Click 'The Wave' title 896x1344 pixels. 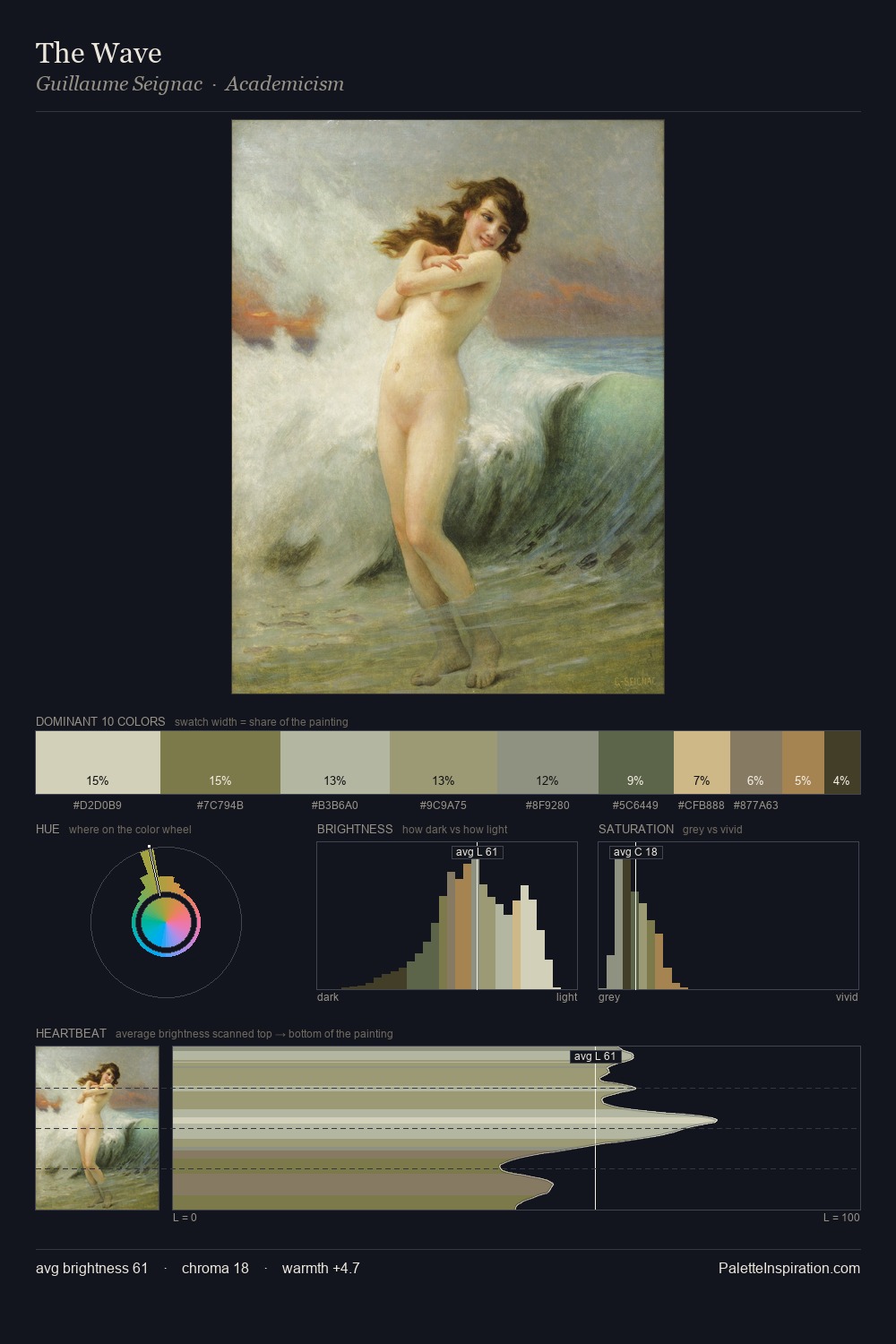(99, 53)
